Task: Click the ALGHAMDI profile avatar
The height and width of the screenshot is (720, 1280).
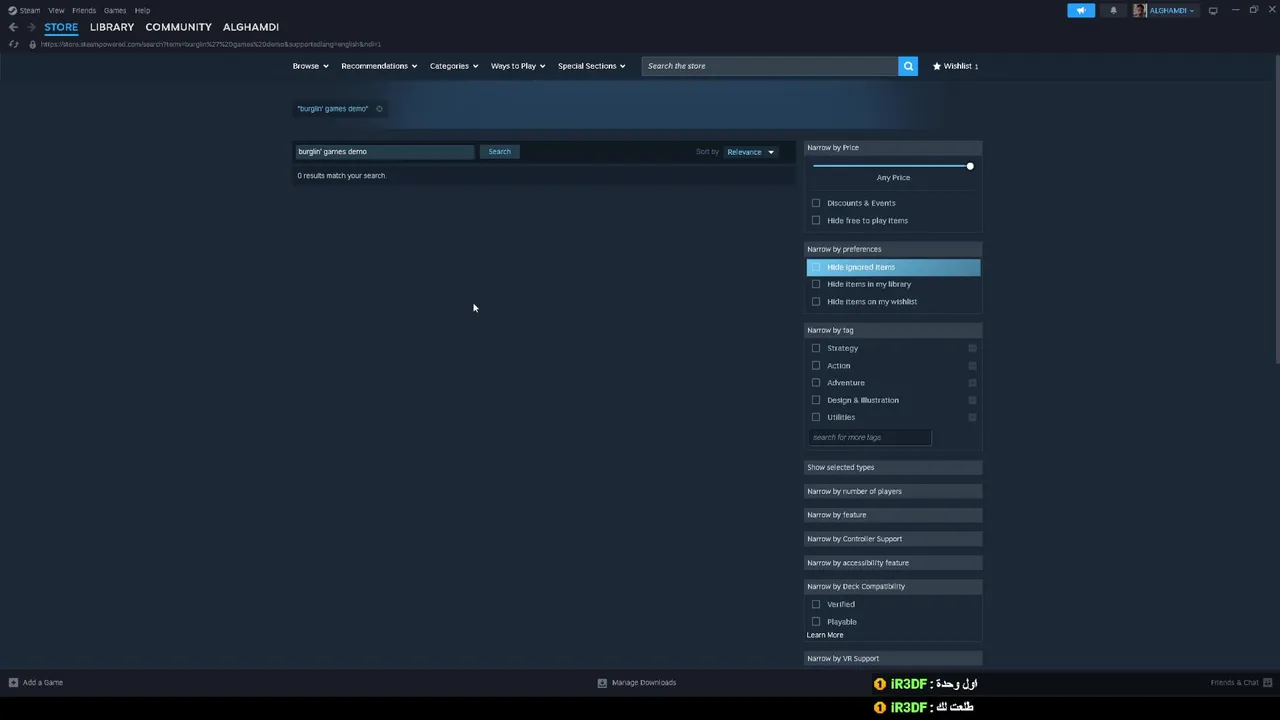Action: (1139, 10)
